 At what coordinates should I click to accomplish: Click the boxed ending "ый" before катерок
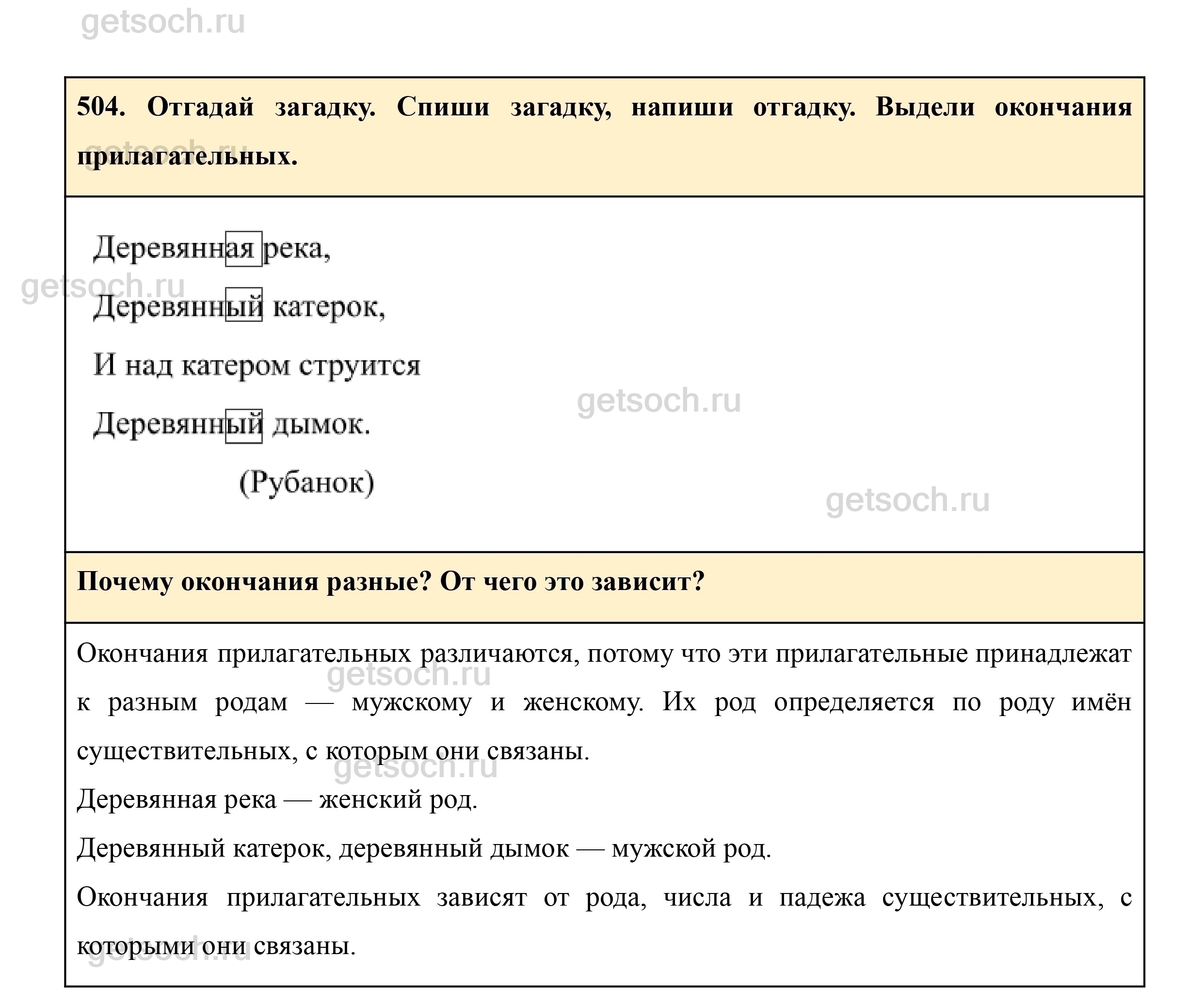tap(244, 305)
